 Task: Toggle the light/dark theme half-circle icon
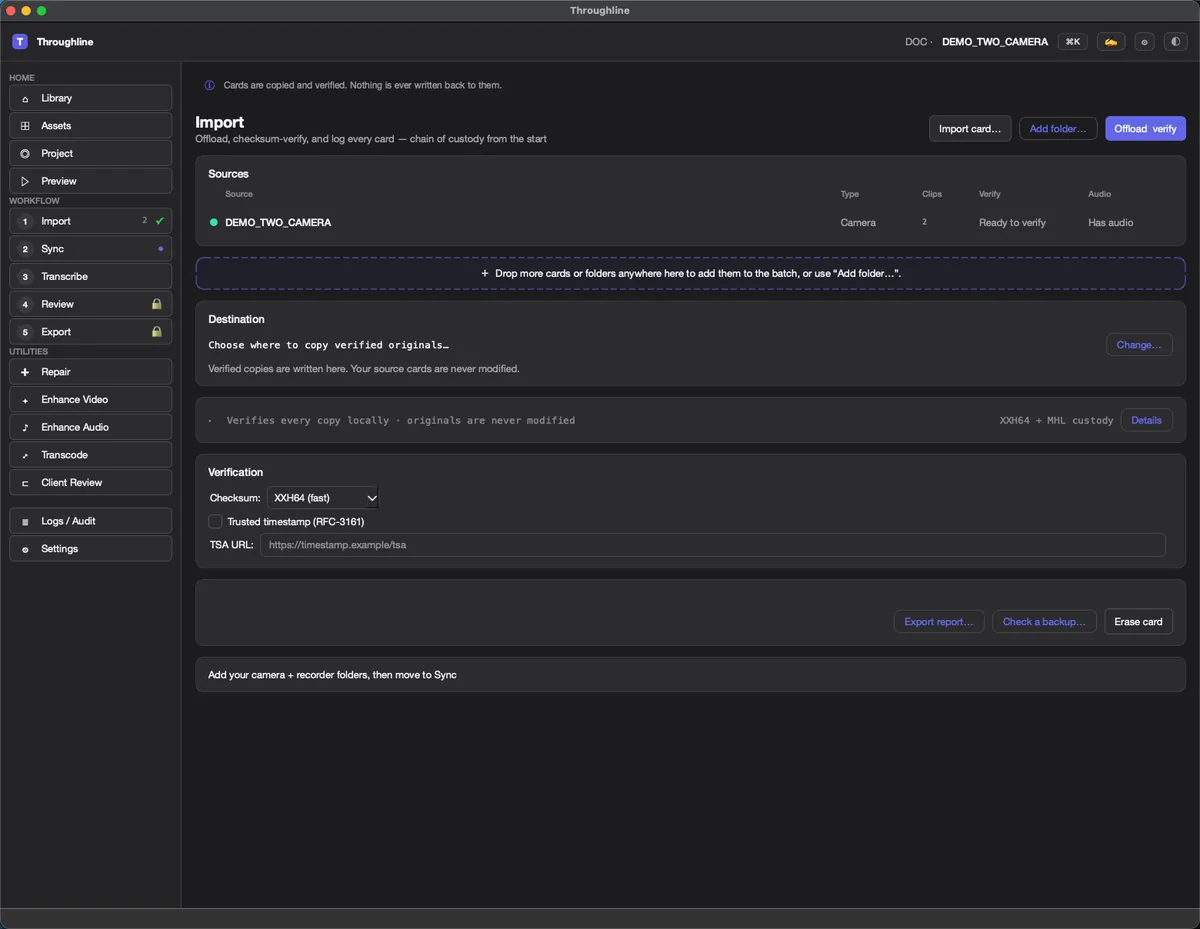[1175, 42]
